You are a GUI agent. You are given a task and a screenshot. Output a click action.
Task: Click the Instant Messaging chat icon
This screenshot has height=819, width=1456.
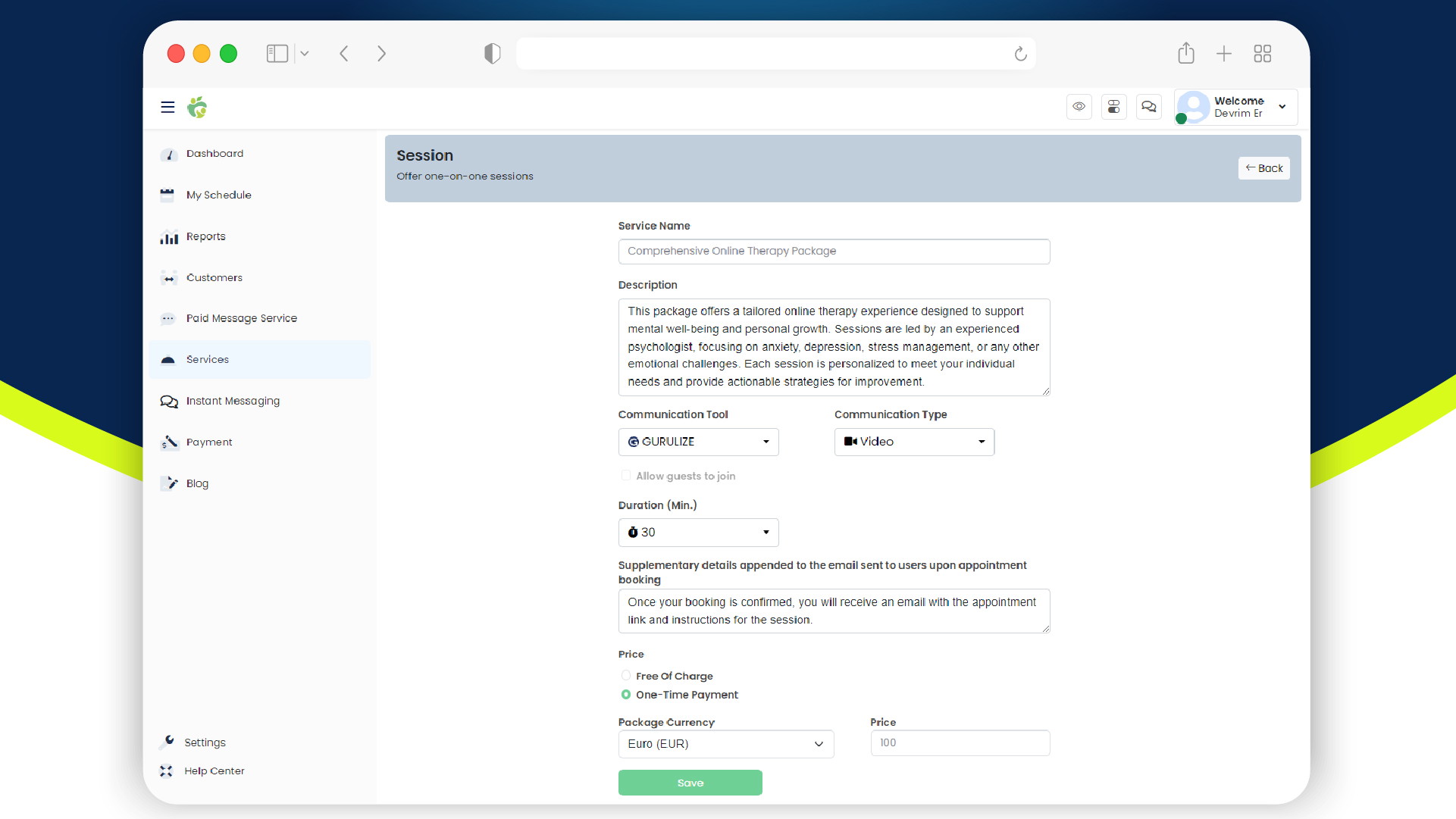tap(168, 400)
